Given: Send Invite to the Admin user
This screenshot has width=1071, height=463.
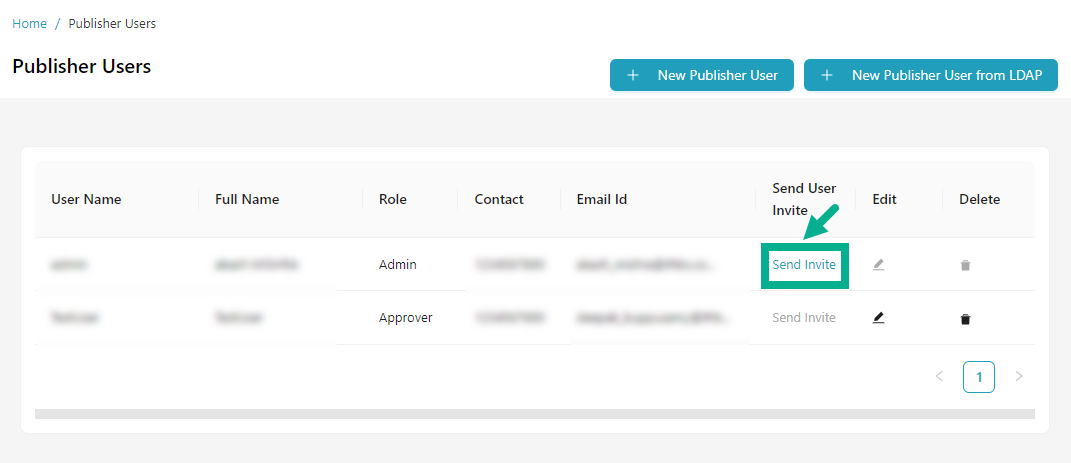Looking at the screenshot, I should pos(804,265).
